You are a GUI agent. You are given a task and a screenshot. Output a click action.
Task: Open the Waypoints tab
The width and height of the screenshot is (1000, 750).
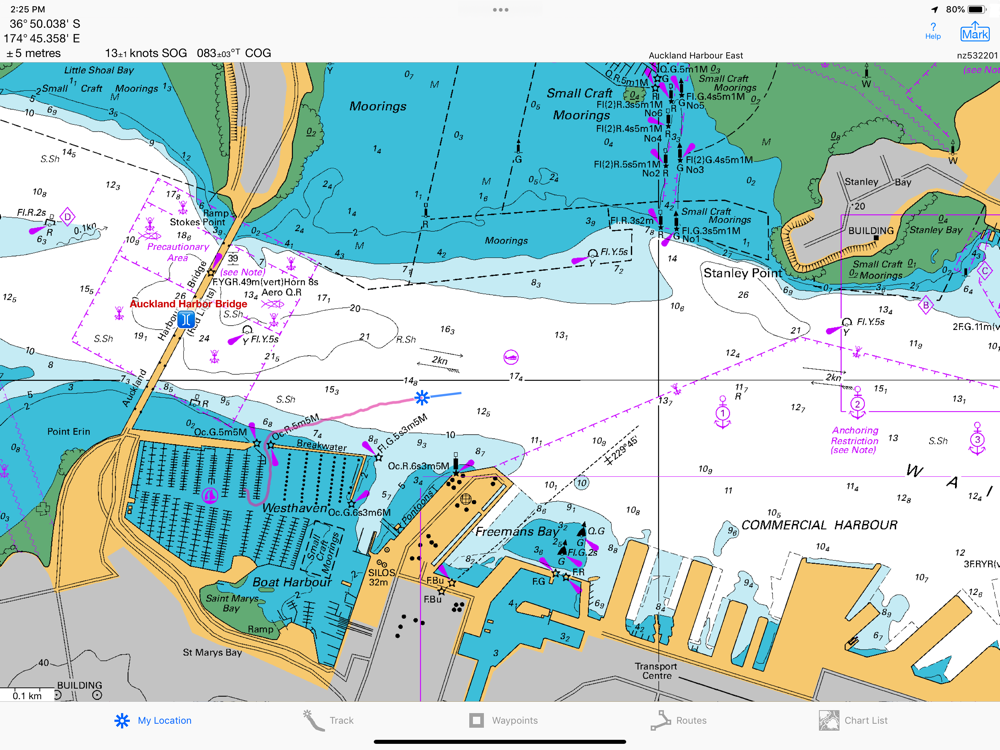click(503, 721)
